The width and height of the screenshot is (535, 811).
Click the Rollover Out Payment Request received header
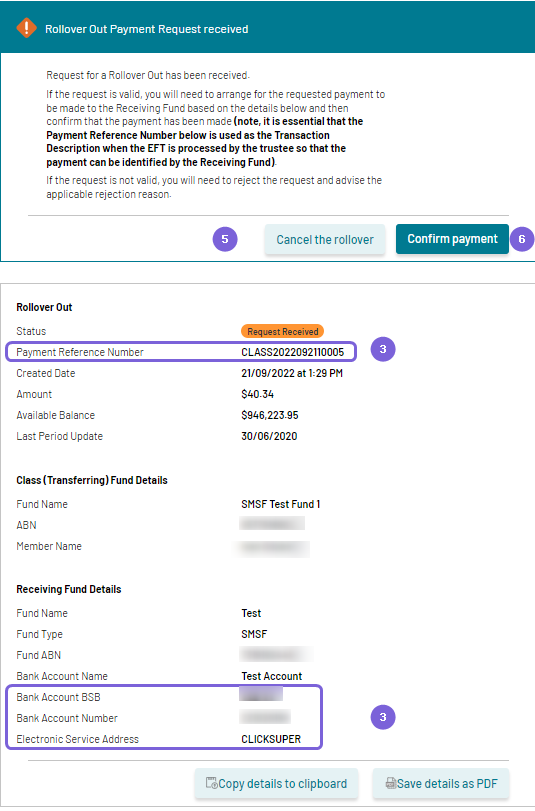pos(146,29)
